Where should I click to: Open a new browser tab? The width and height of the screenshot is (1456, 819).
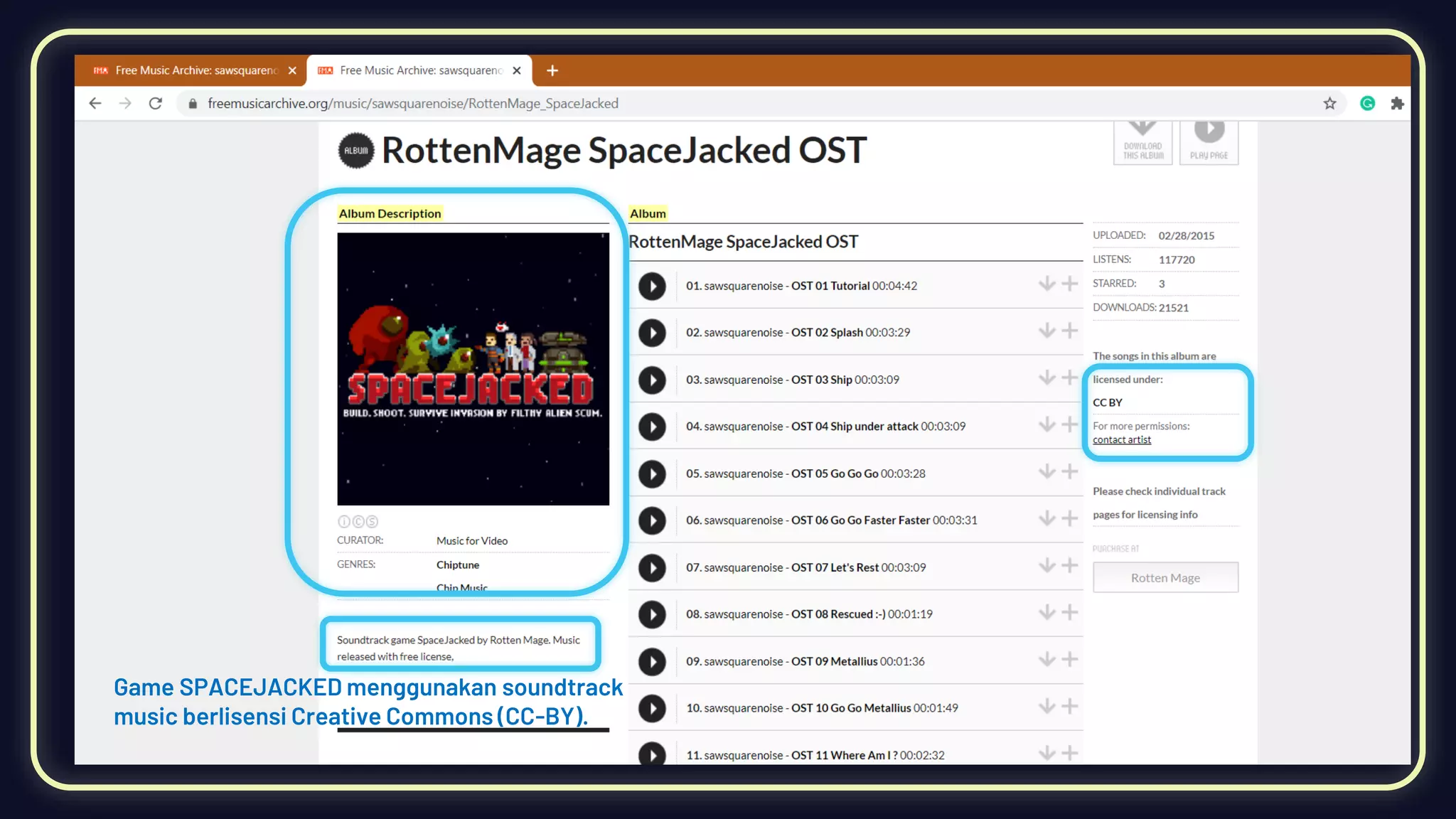tap(552, 70)
